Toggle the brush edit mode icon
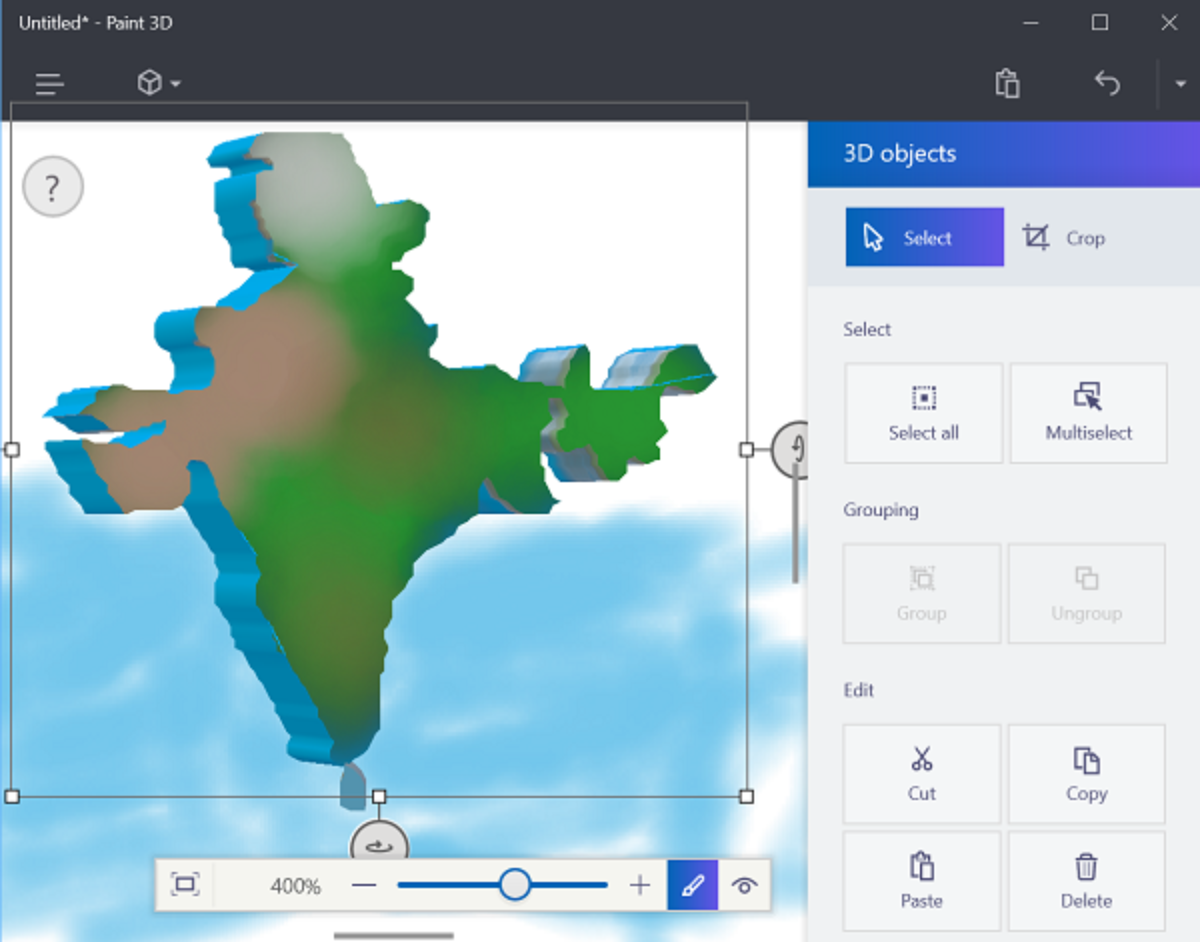The height and width of the screenshot is (942, 1200). [693, 885]
